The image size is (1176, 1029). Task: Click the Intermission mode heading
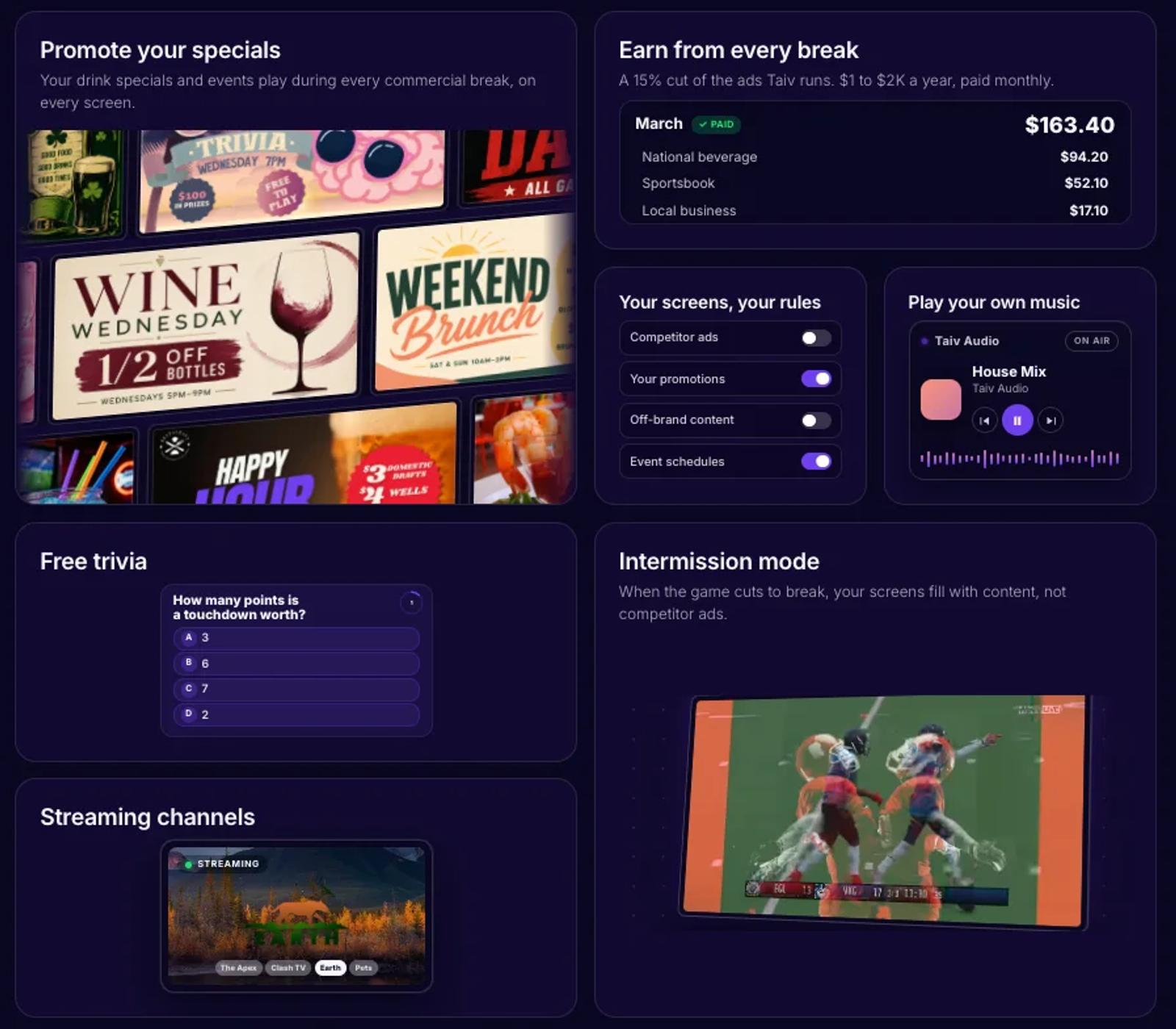tap(719, 562)
